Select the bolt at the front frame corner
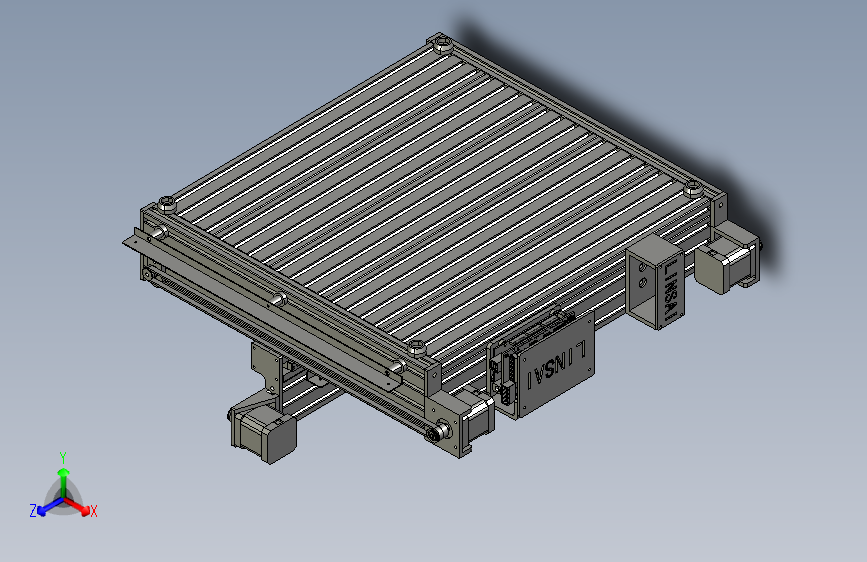Screen dimensions: 867x562 point(417,348)
